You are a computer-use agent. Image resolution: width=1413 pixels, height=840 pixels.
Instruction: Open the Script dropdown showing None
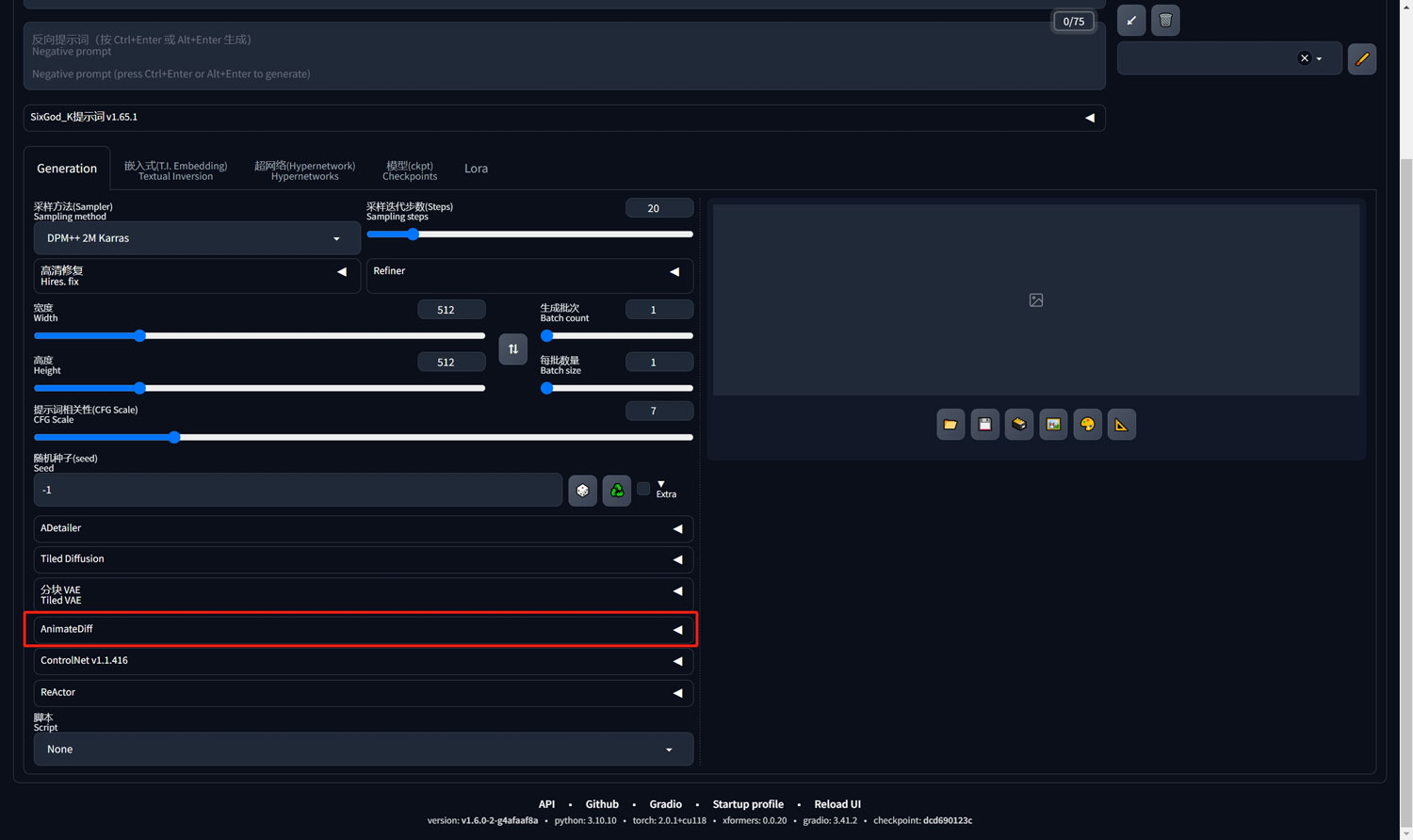click(x=363, y=750)
